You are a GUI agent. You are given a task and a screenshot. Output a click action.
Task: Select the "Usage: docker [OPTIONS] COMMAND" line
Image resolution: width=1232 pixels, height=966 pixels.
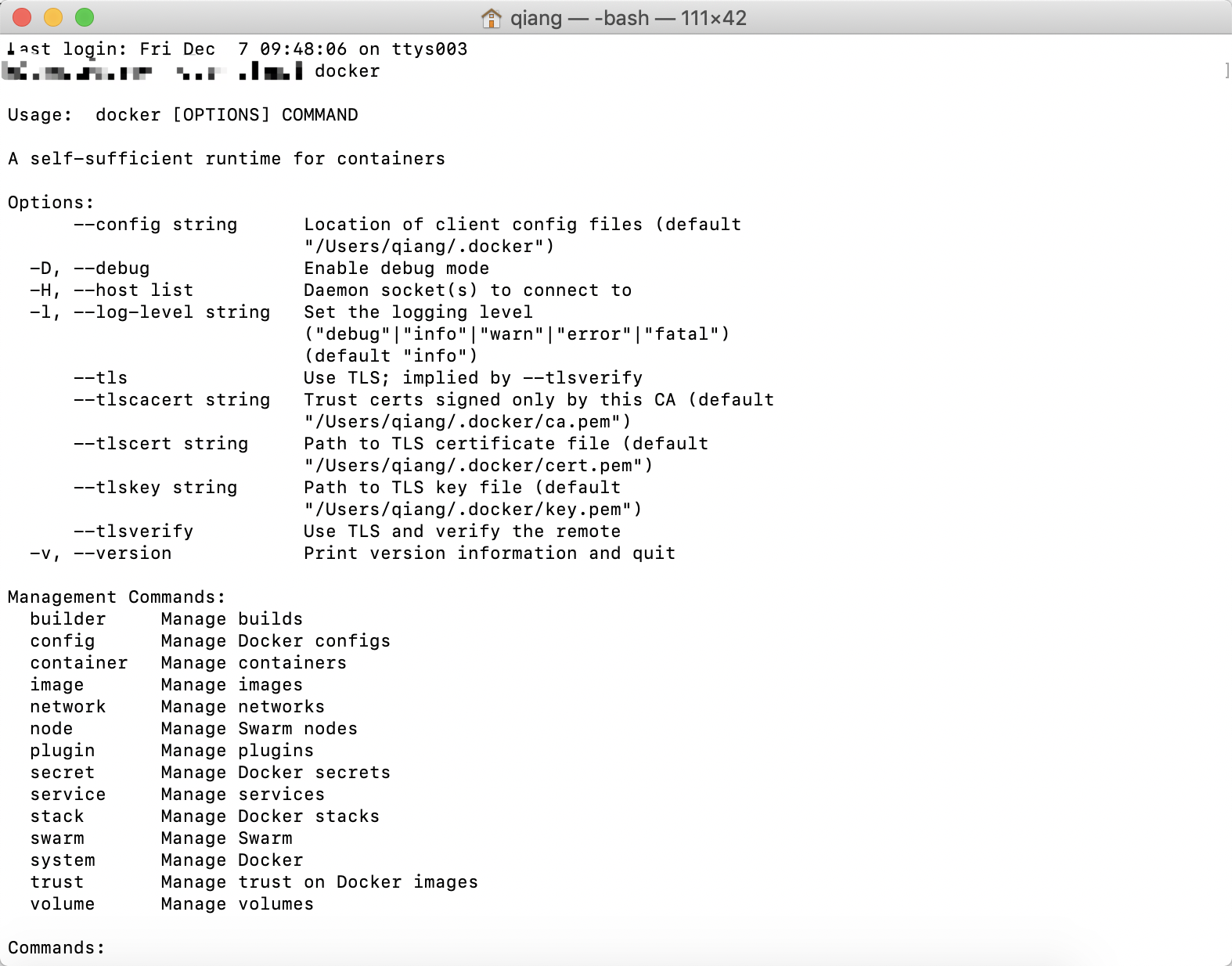click(x=183, y=114)
